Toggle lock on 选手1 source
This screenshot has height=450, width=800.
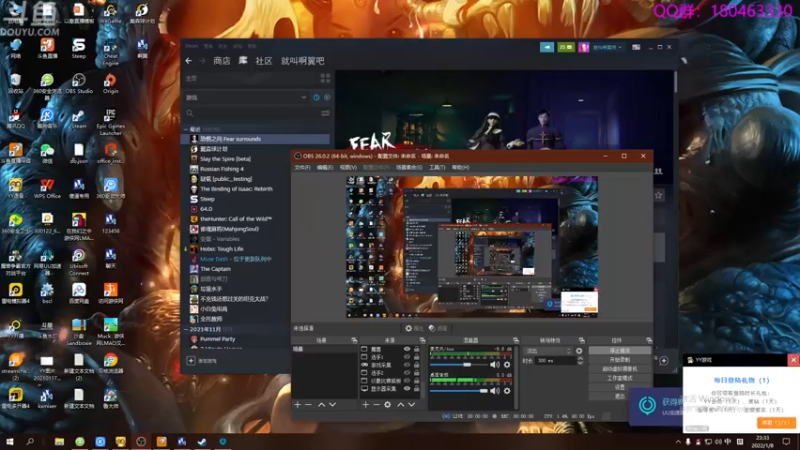click(x=416, y=357)
